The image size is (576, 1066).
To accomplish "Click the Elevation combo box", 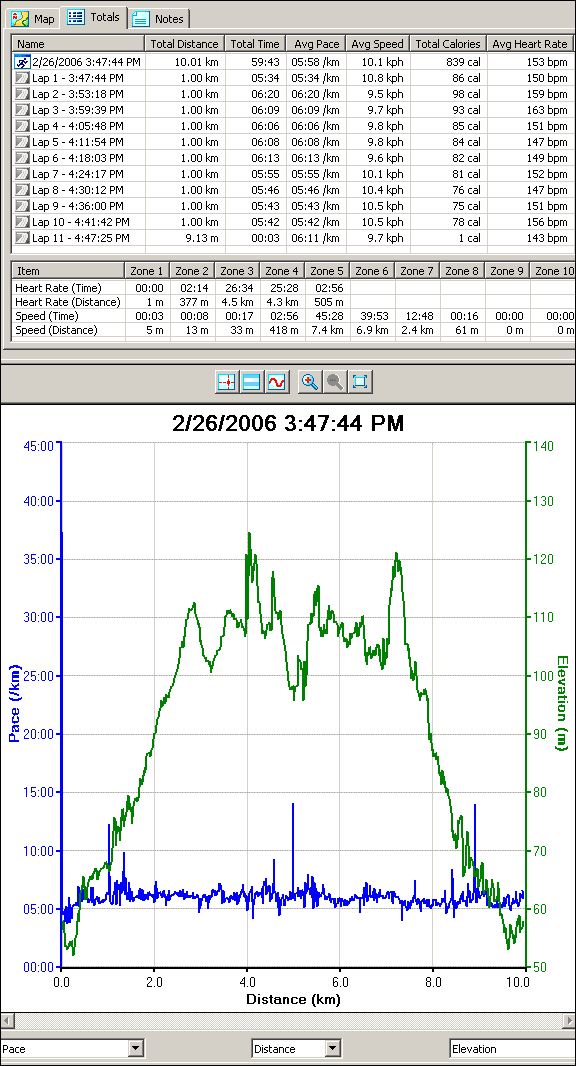I will (x=512, y=1049).
